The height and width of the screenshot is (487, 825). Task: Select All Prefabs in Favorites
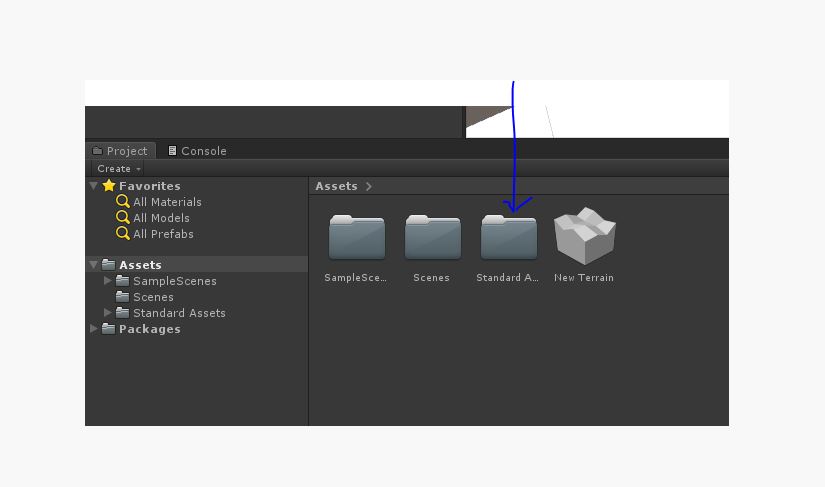tap(163, 234)
